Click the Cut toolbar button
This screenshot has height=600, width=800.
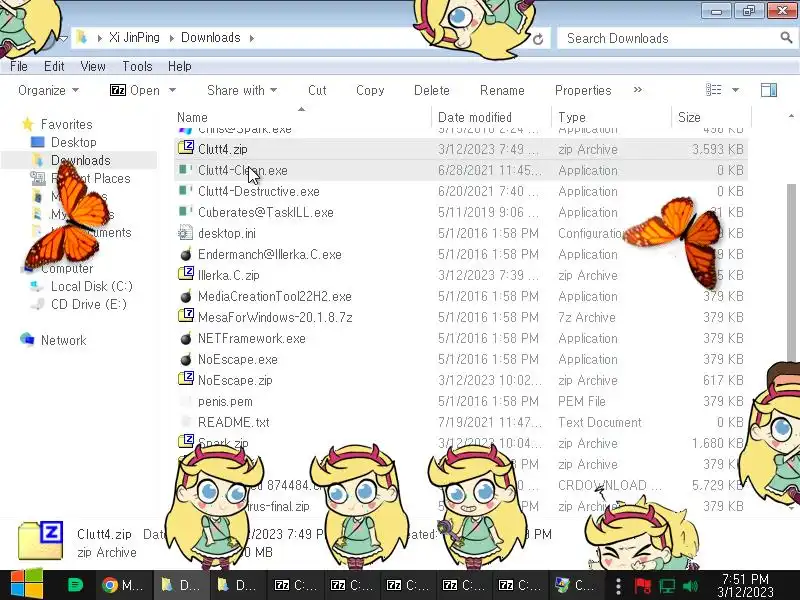pyautogui.click(x=317, y=90)
